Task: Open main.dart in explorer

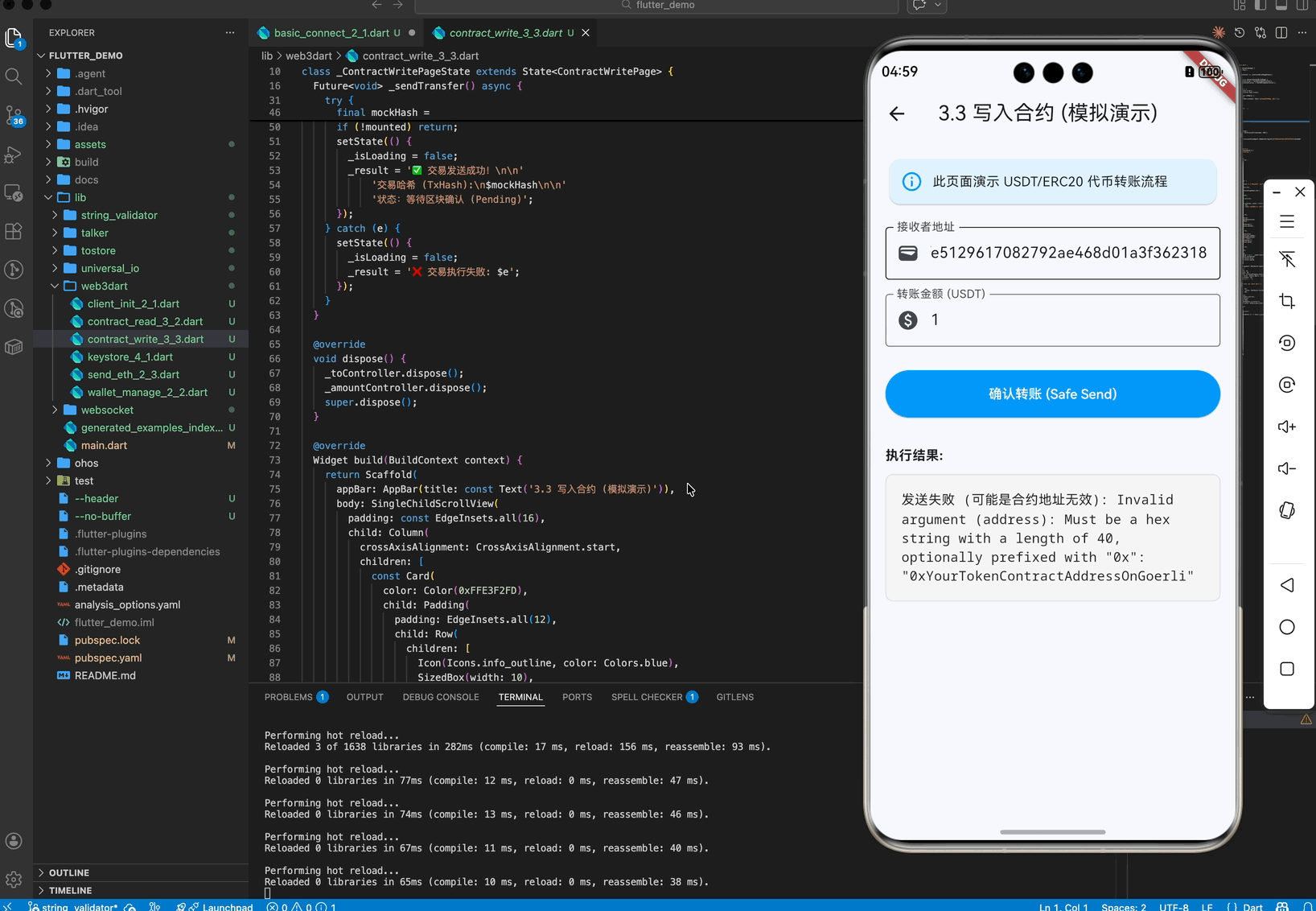Action: click(x=104, y=445)
